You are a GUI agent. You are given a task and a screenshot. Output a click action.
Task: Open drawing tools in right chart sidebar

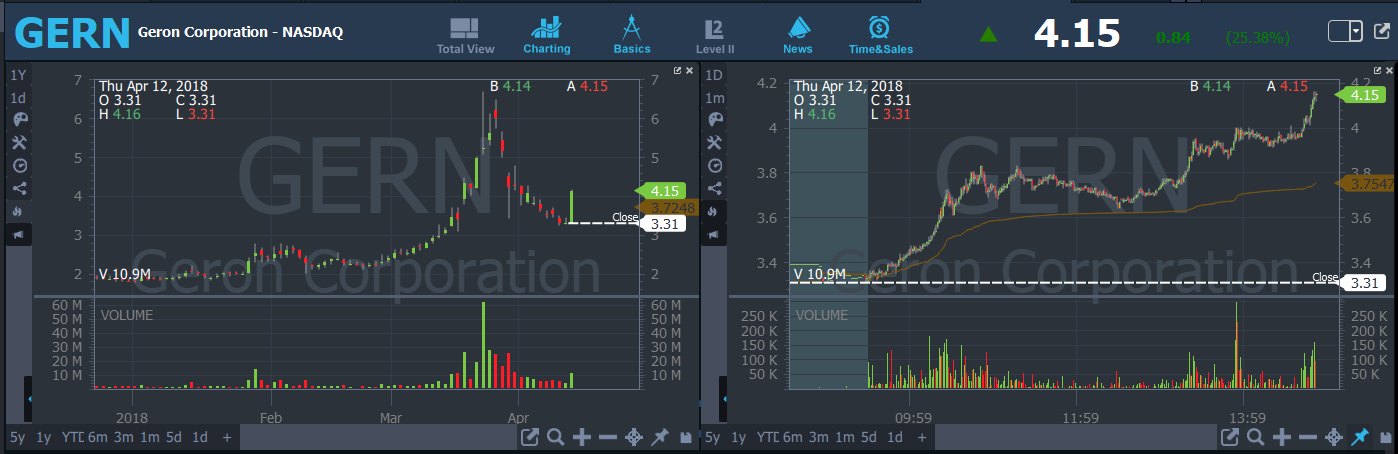coord(714,142)
